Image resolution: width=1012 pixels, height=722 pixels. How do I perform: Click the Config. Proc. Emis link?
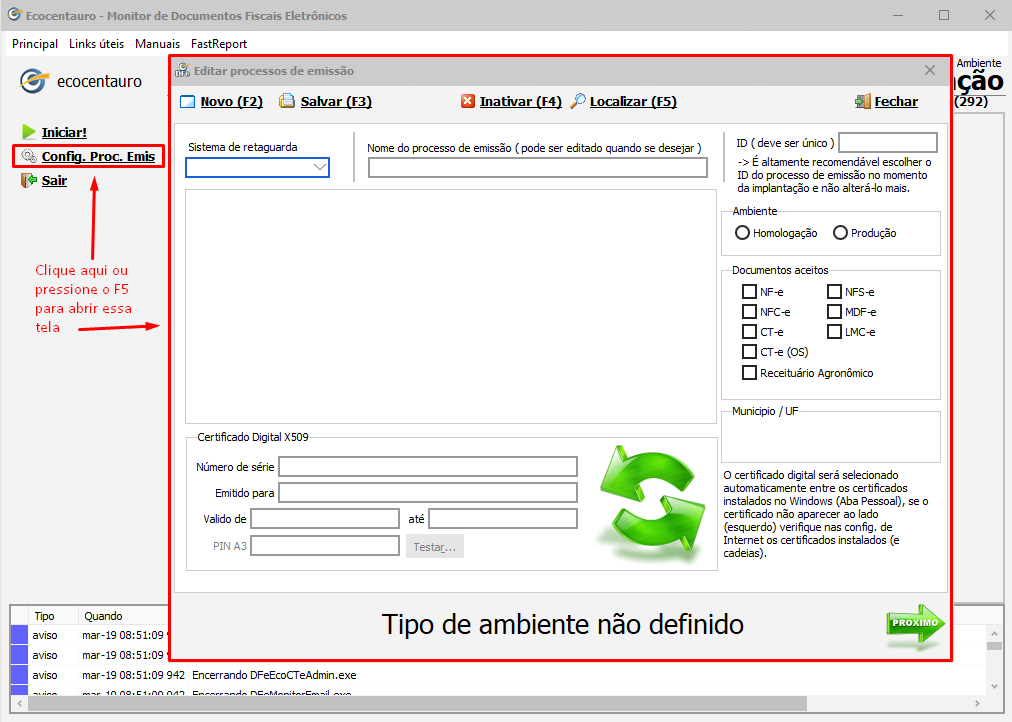[x=98, y=156]
